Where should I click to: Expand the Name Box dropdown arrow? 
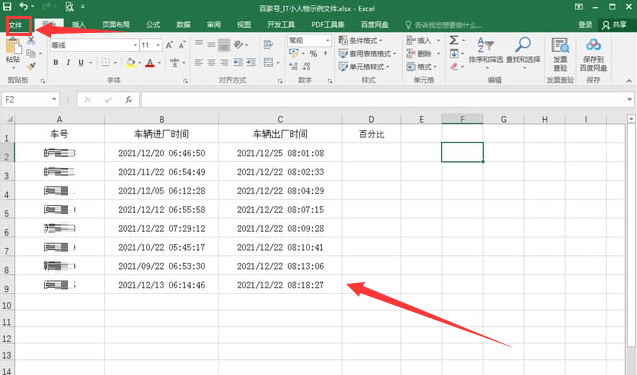[54, 100]
